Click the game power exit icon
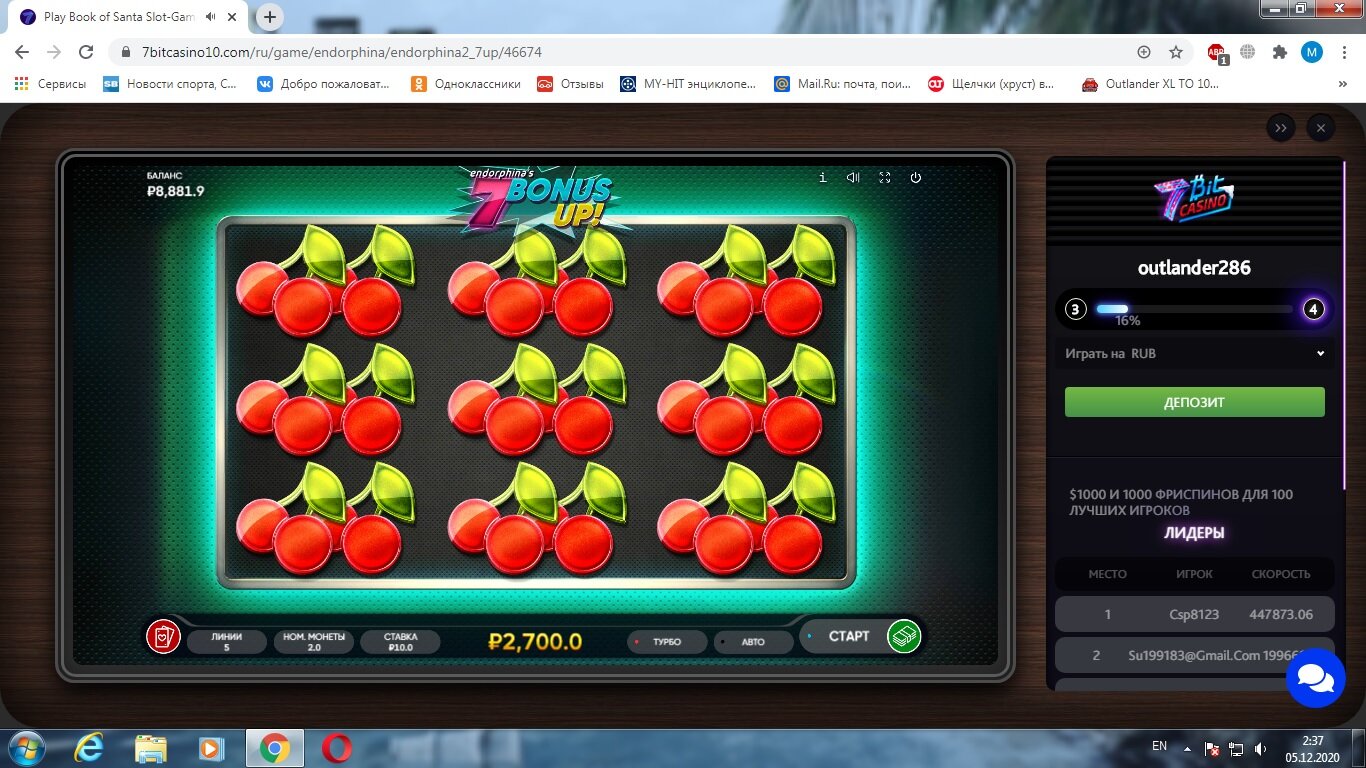The width and height of the screenshot is (1366, 768). [x=915, y=177]
